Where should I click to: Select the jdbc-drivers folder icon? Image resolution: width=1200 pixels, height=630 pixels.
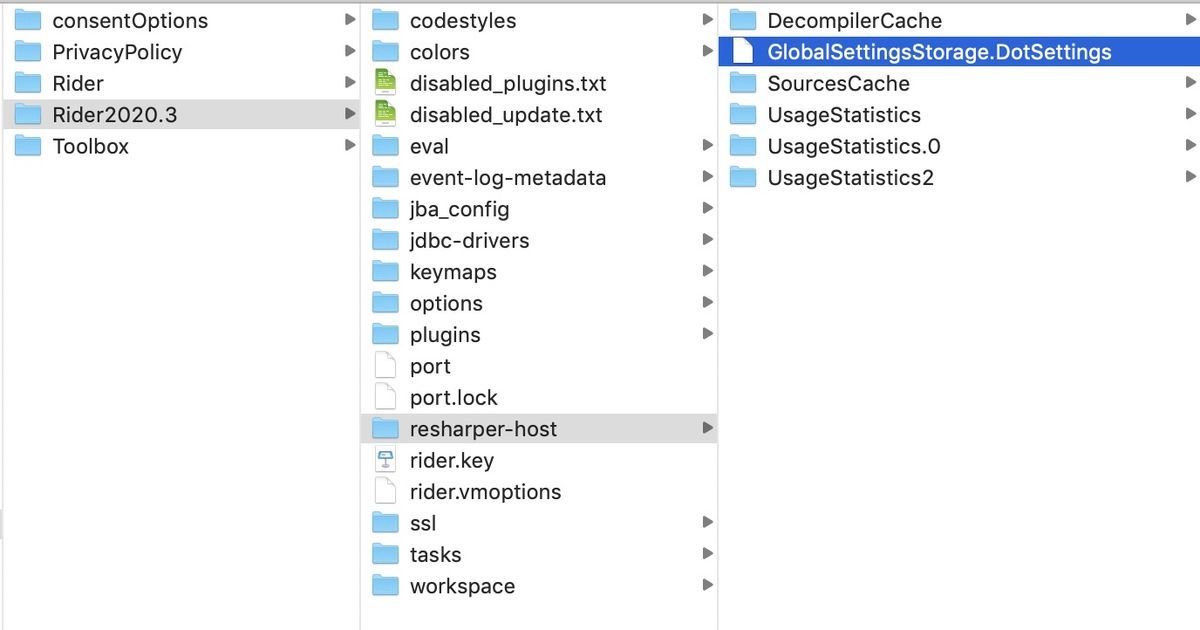[x=385, y=240]
